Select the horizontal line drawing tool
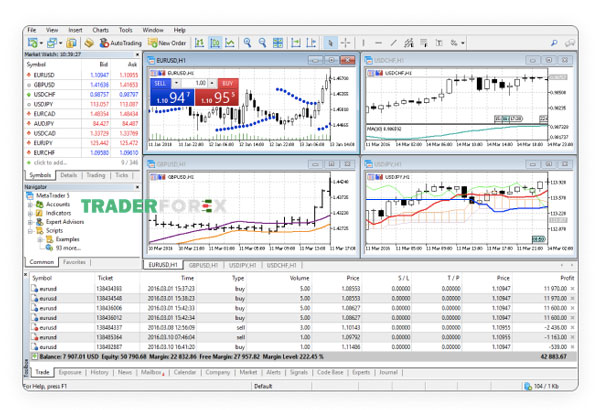Screen dimensions: 600x410 (378, 43)
